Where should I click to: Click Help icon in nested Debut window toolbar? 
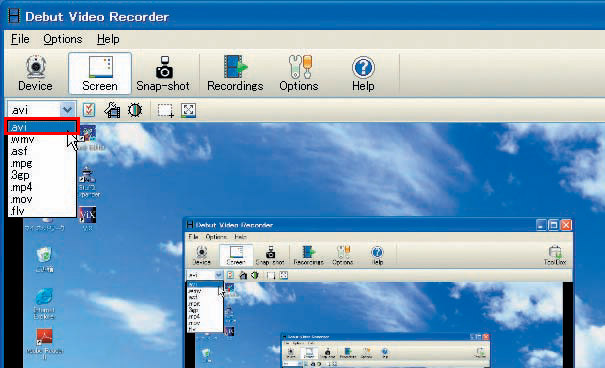point(377,255)
